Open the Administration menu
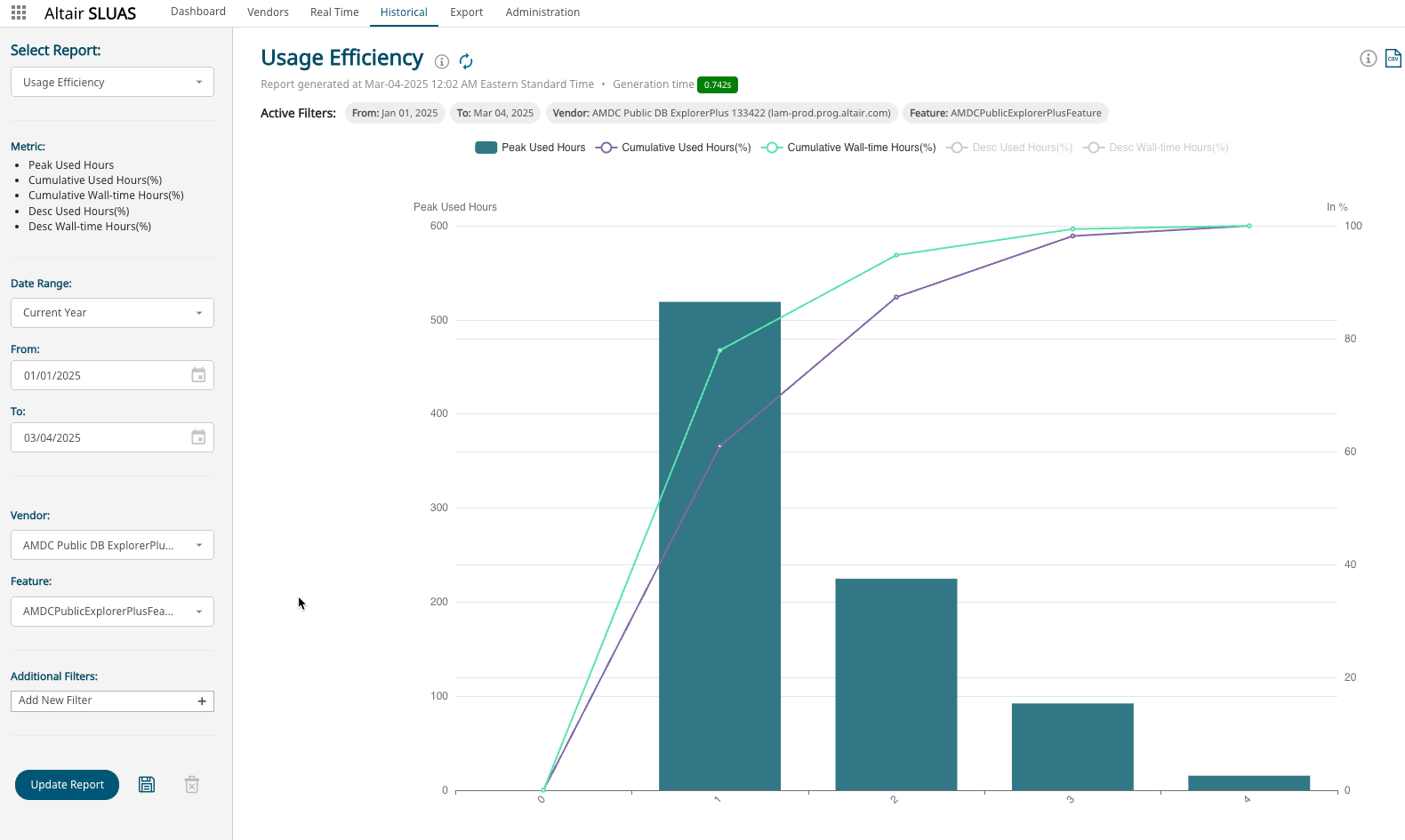Image resolution: width=1405 pixels, height=840 pixels. (x=542, y=12)
